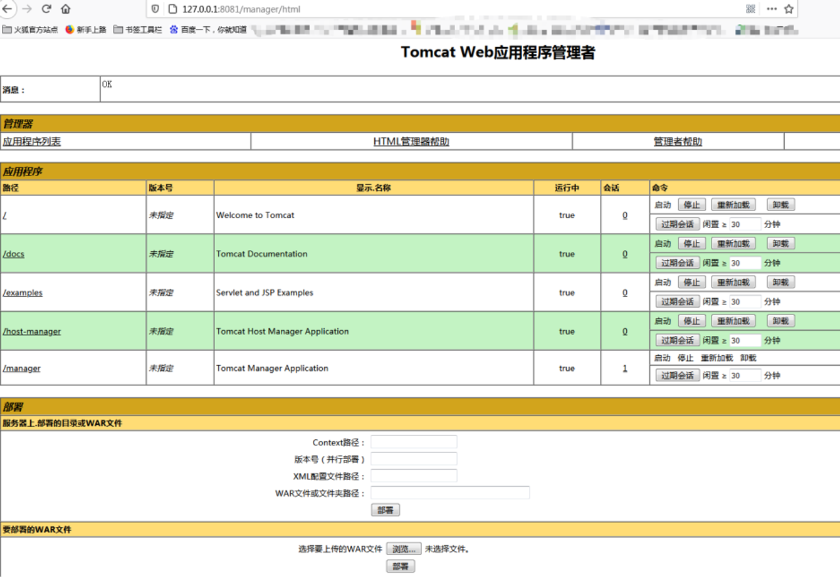Open the /docs application link
The image size is (840, 578).
(13, 254)
